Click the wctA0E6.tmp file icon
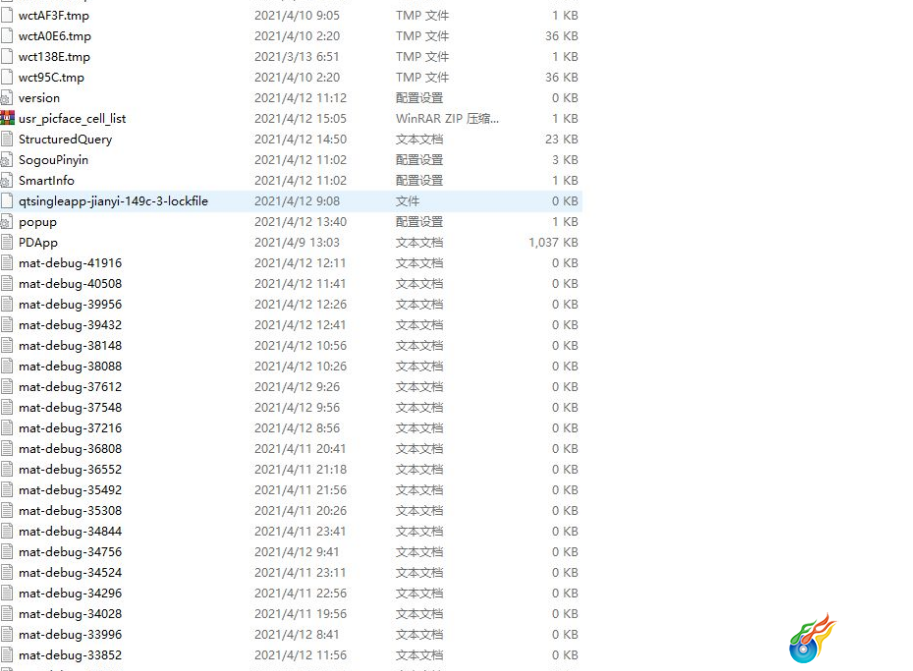Viewport: 913px width, 671px height. pos(7,36)
